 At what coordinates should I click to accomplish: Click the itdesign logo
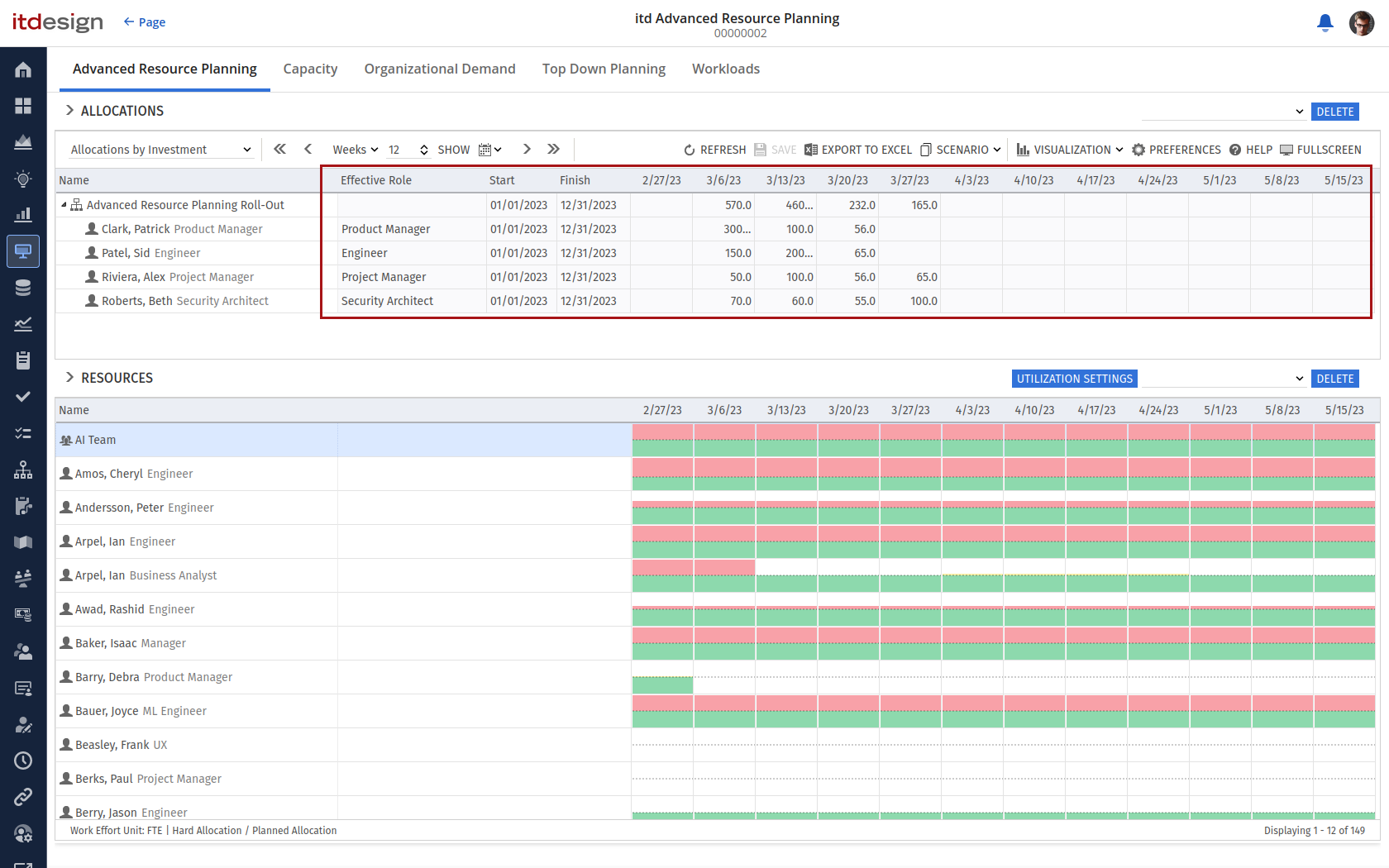(x=57, y=22)
